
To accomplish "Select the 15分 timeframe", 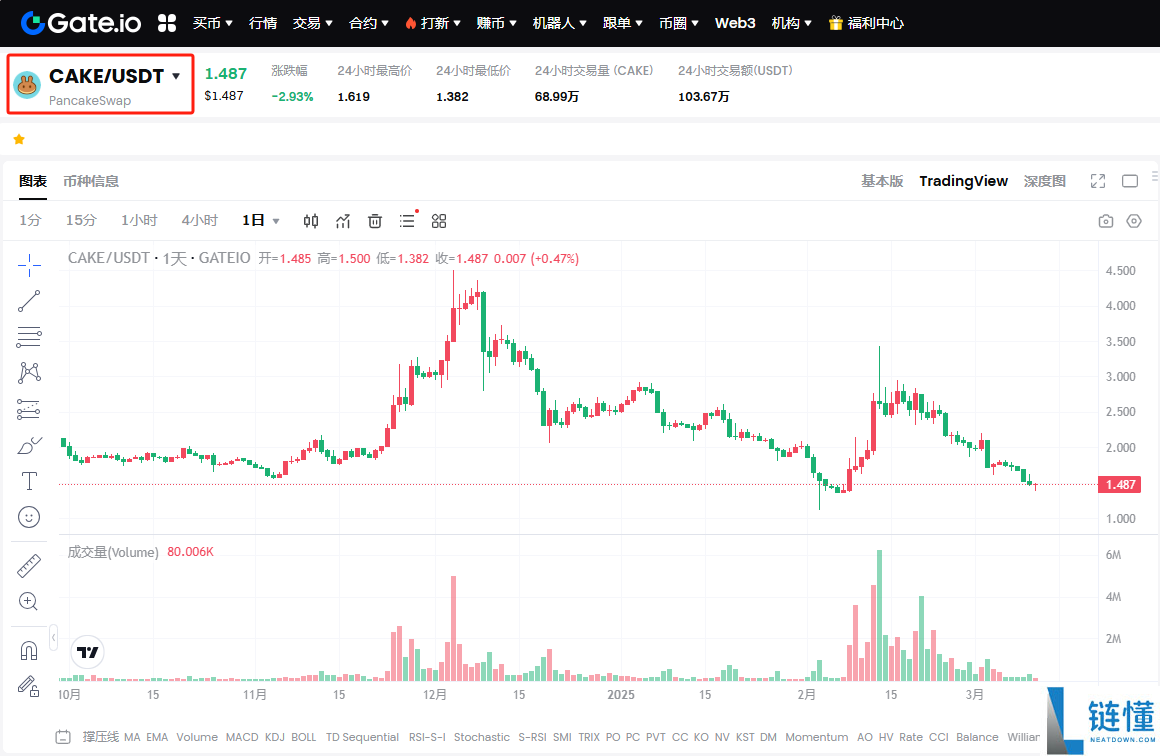I will (81, 220).
